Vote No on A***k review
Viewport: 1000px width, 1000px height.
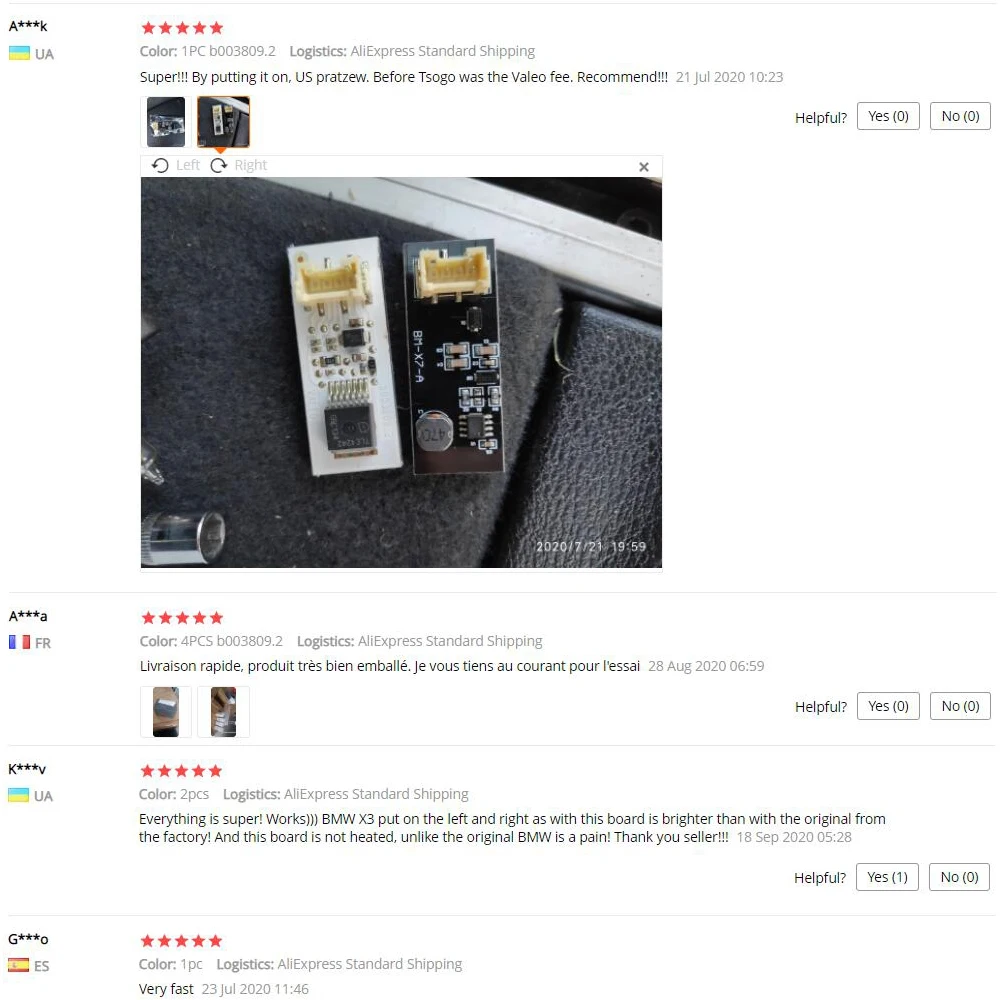coord(960,116)
